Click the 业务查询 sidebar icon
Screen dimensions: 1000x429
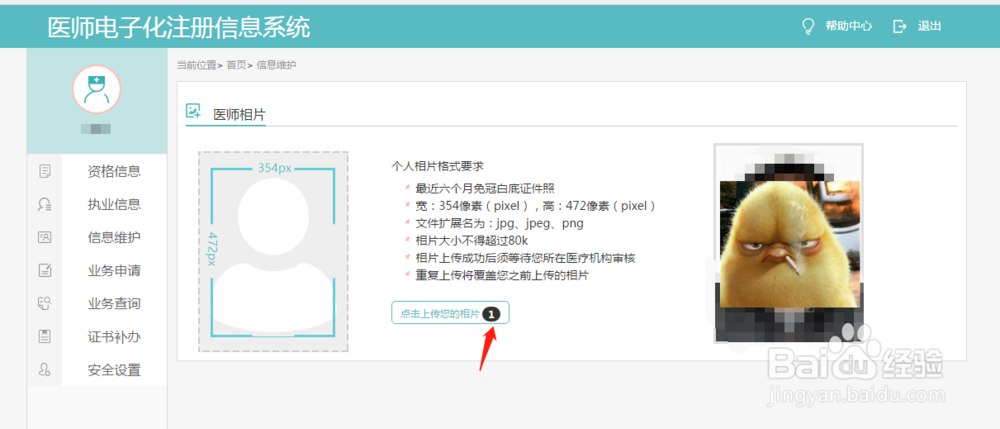pyautogui.click(x=45, y=303)
